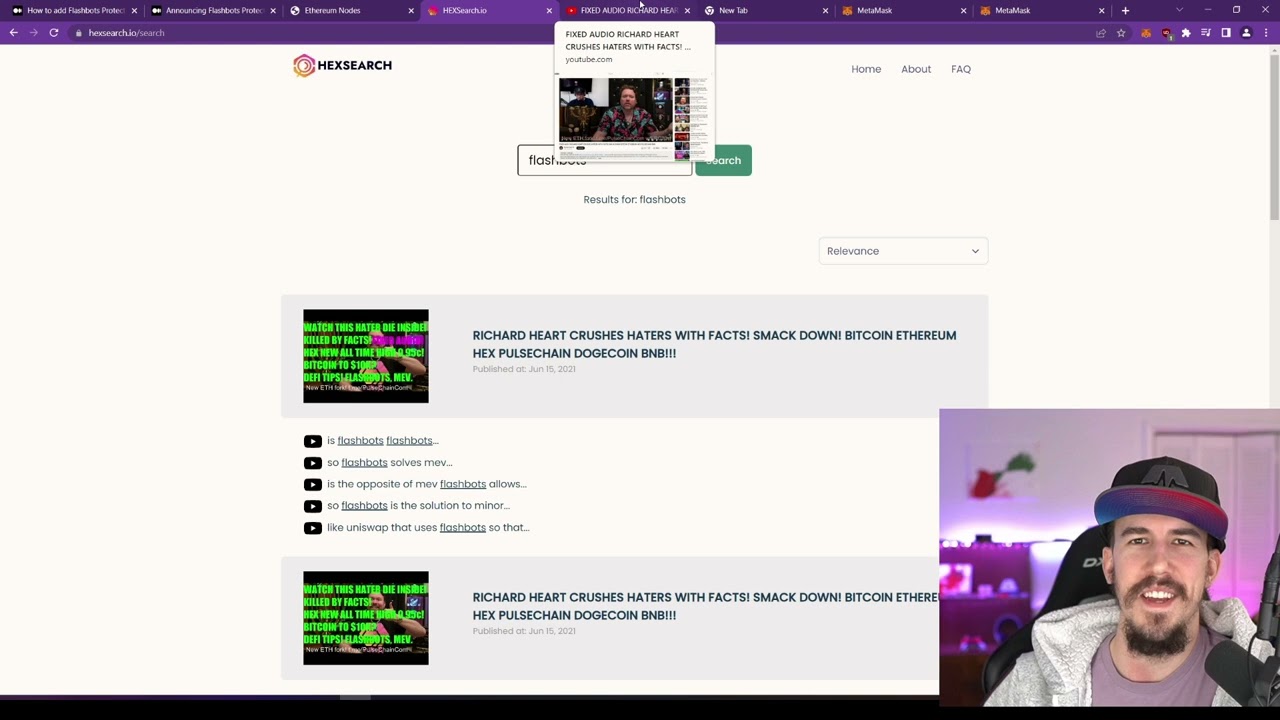This screenshot has width=1280, height=720.
Task: Open Chrome's three-dot menu
Action: click(x=1266, y=33)
